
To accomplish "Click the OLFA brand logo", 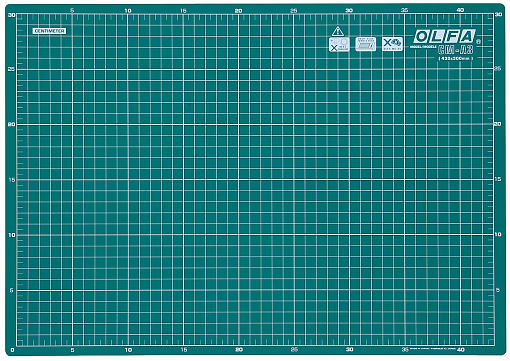I will point(444,36).
